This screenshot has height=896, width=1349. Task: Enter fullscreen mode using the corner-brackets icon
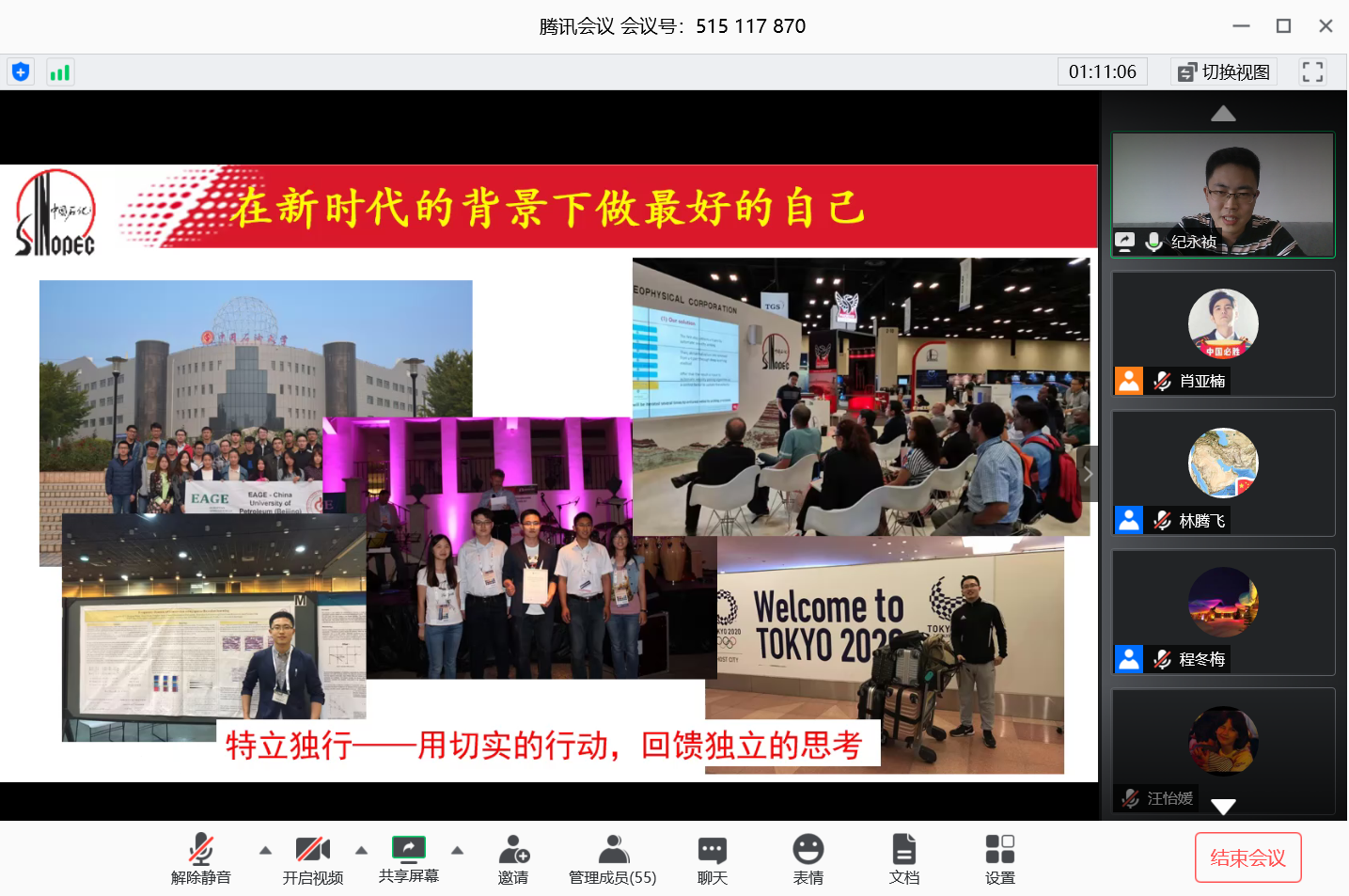pyautogui.click(x=1312, y=72)
